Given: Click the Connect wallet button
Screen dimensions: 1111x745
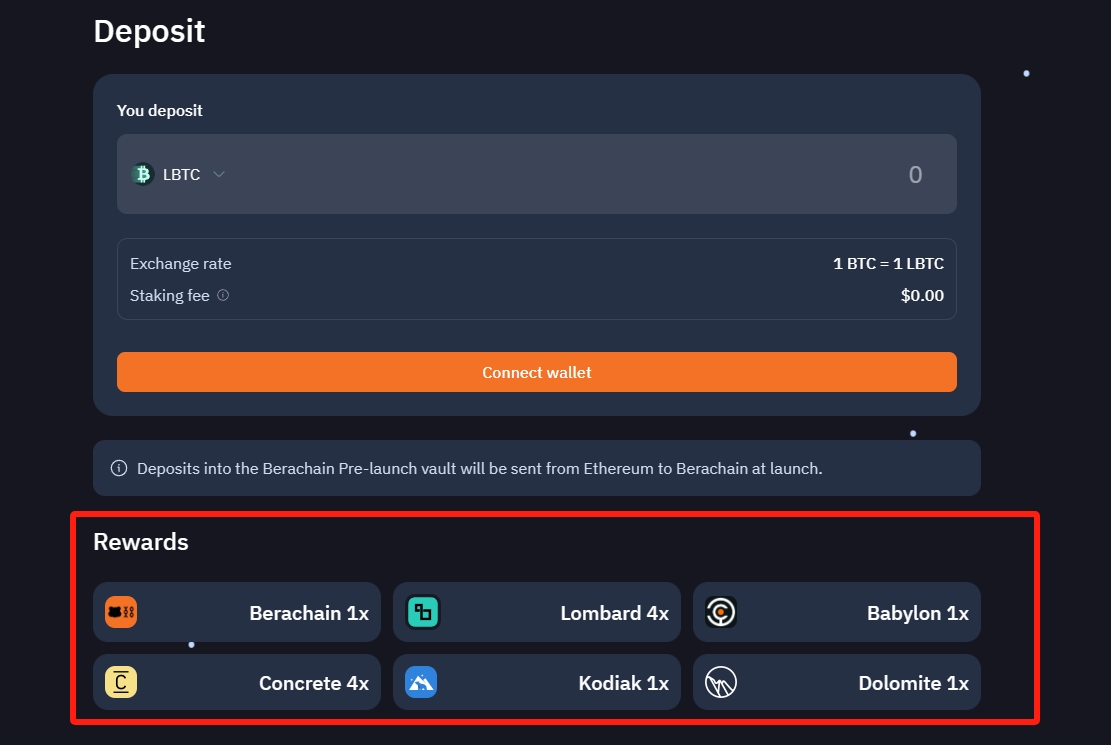Looking at the screenshot, I should tap(536, 372).
